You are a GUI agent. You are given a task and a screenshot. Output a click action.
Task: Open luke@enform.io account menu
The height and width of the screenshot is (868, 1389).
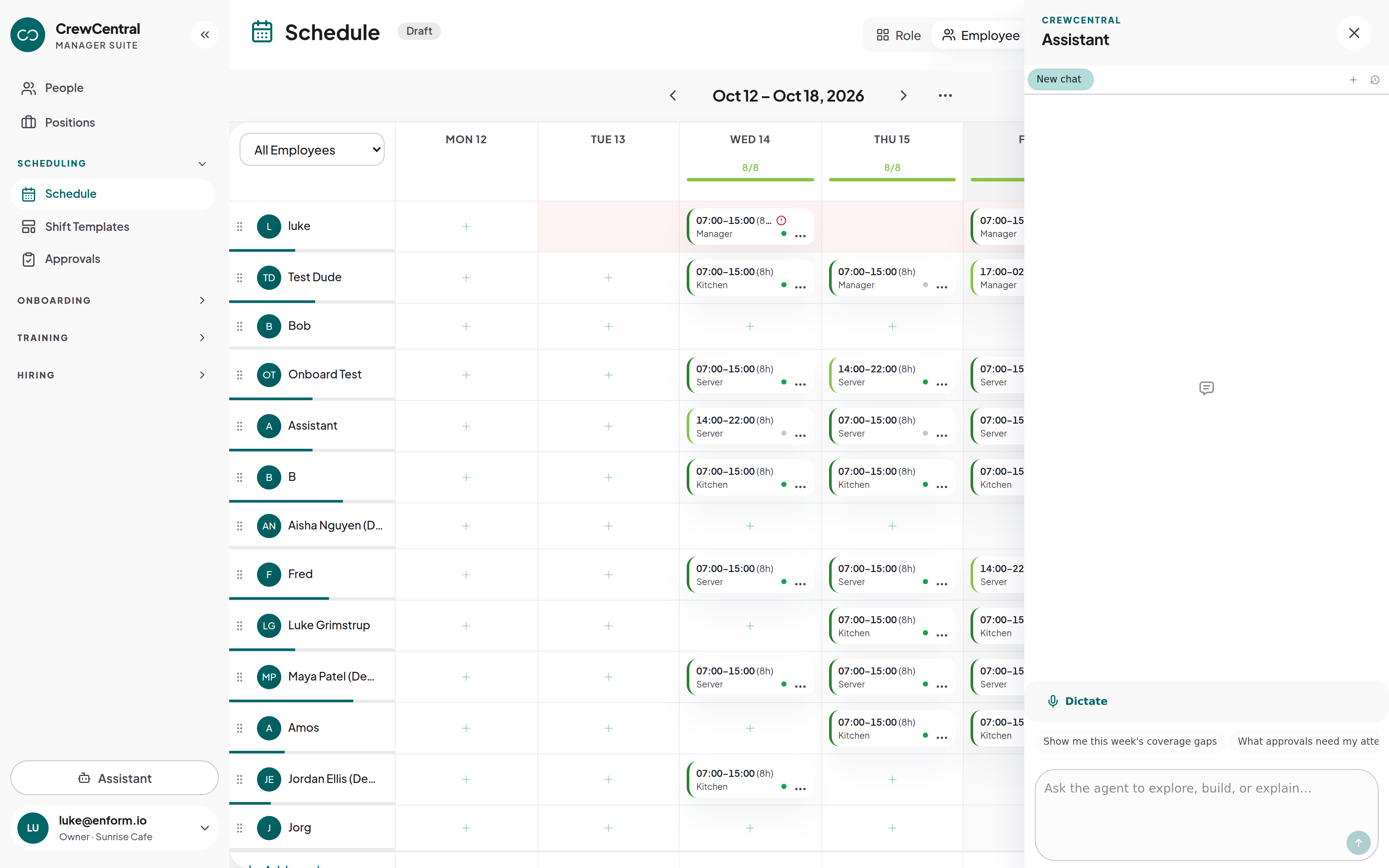(114, 828)
